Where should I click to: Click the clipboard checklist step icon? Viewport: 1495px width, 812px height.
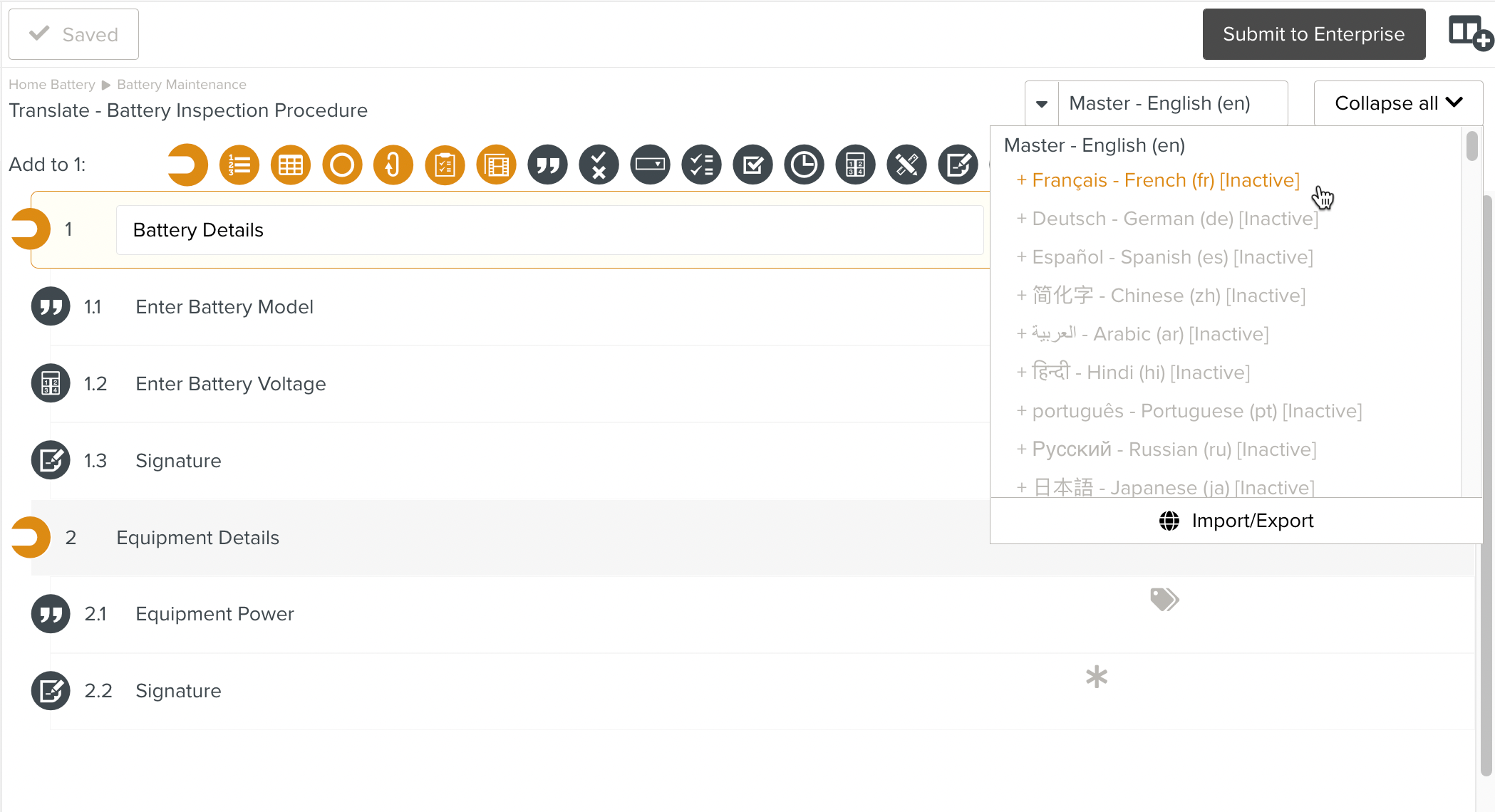(x=444, y=165)
